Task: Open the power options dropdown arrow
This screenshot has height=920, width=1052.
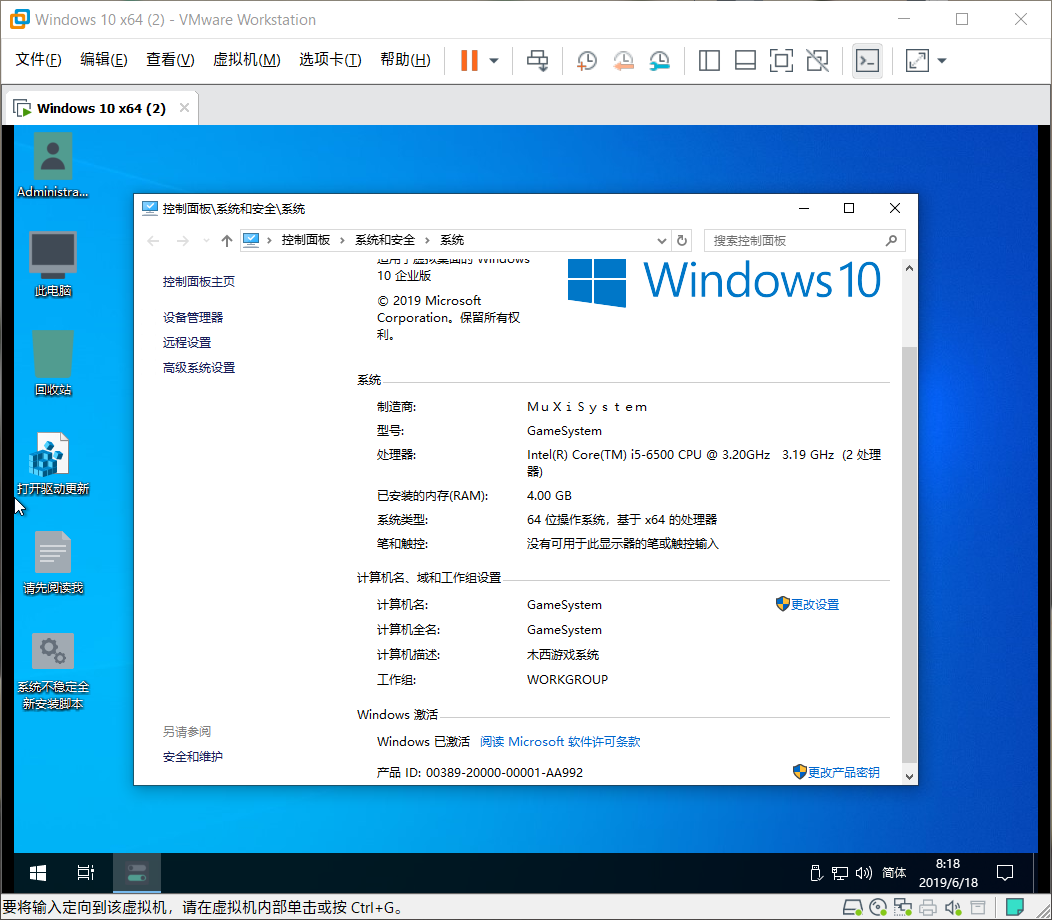Action: 494,60
